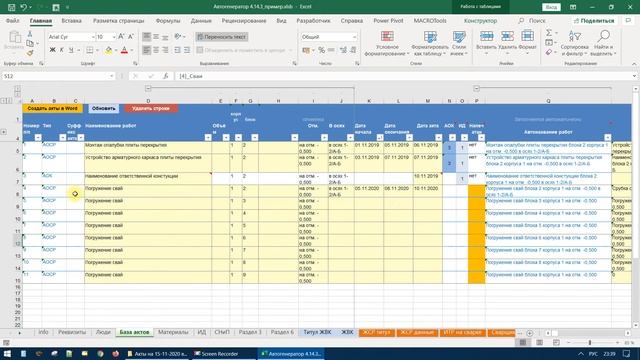Open filter dropdown for Автоназвание работ column
640x360 pixels.
[608, 138]
